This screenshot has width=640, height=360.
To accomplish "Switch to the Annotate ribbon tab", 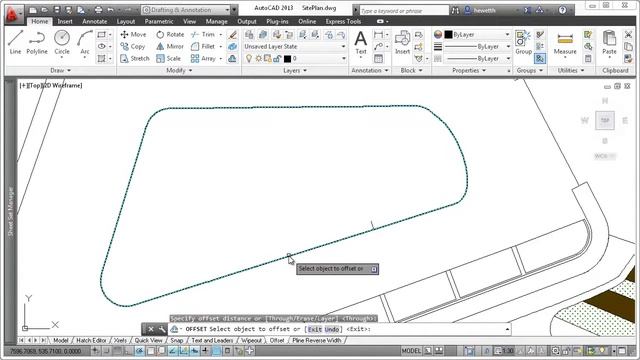I will pyautogui.click(x=95, y=21).
